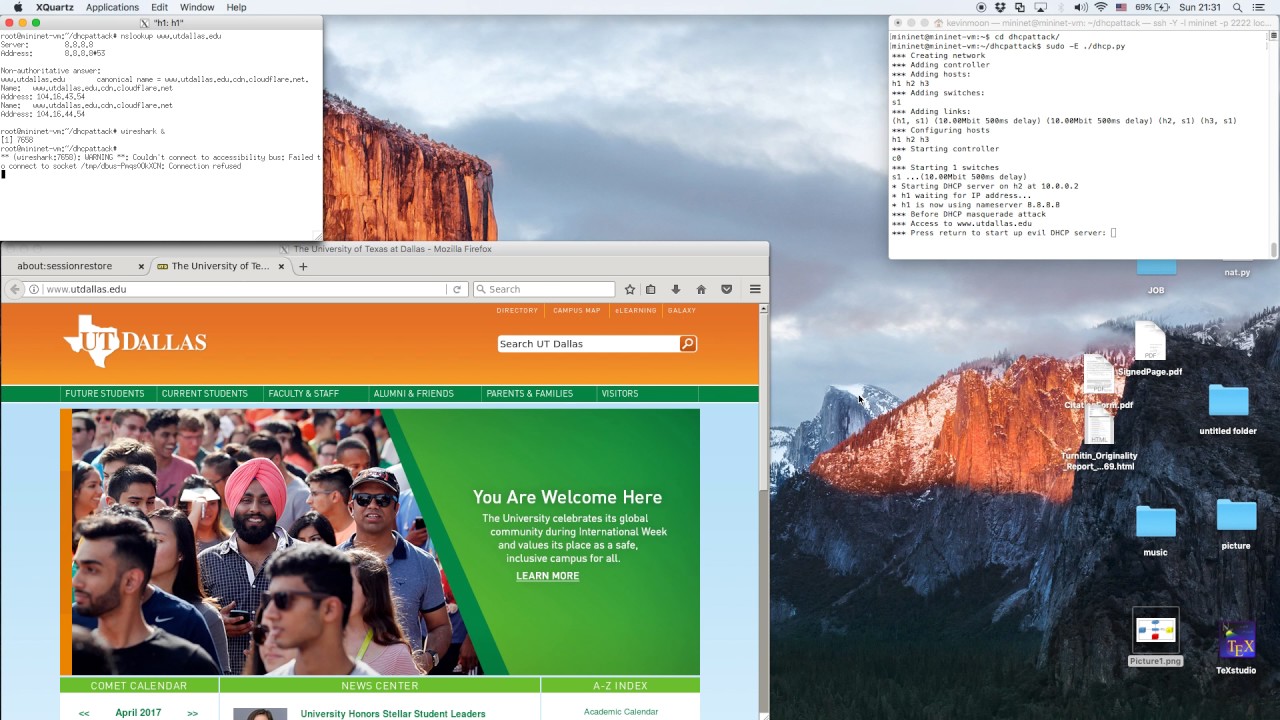Close the about:sessionrestore tab
The image size is (1280, 720).
[141, 267]
